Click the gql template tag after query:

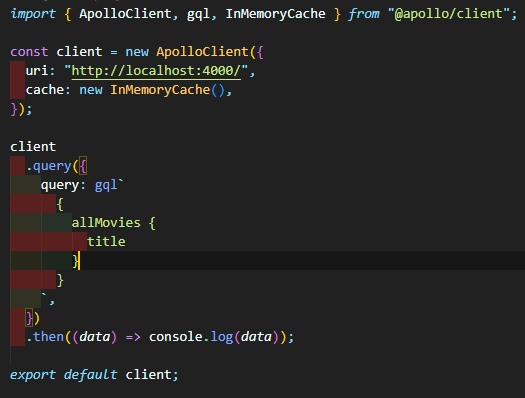tap(106, 185)
